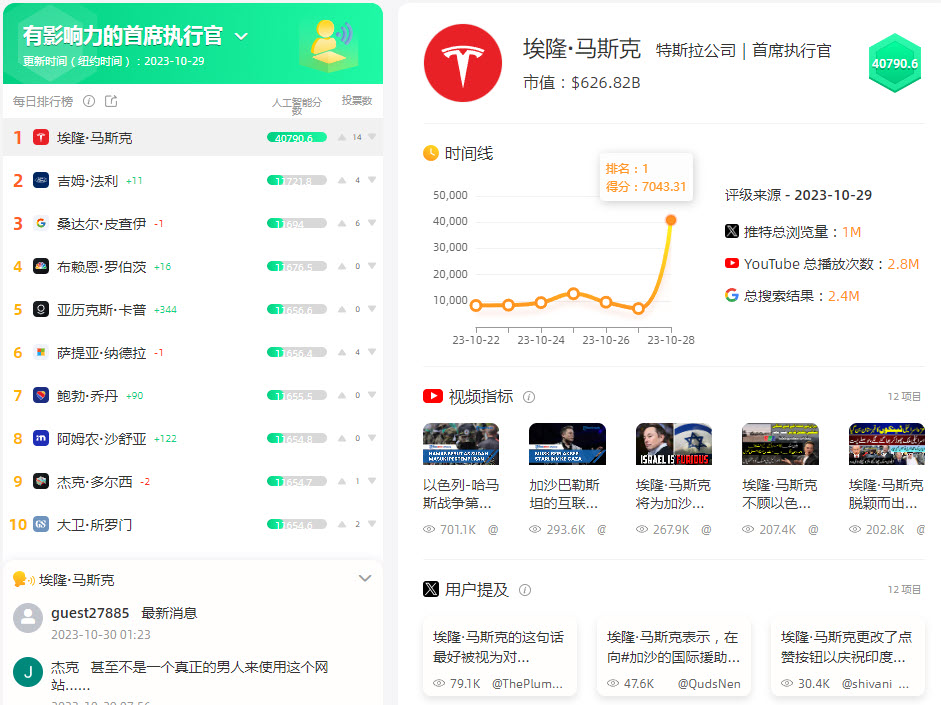
Task: Upvote 吉姆·法利 with the up arrow
Action: pos(341,180)
